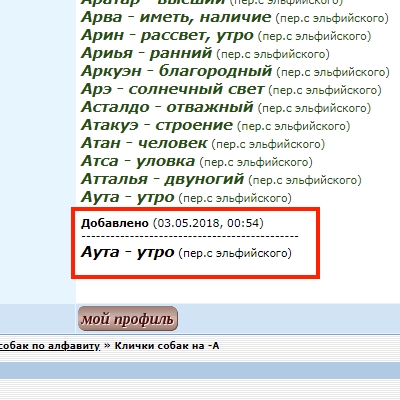Select the 'Добавлено' timestamp 03.05.2018, 00:54
This screenshot has height=400, width=400.
pyautogui.click(x=208, y=223)
